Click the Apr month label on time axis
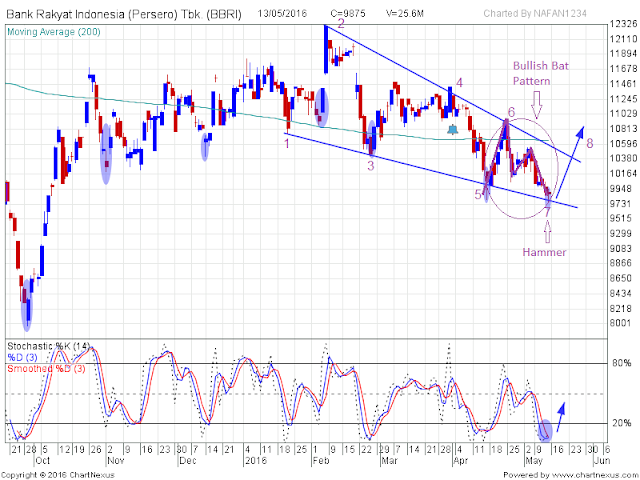Screen dimensions: 640x480 461,461
